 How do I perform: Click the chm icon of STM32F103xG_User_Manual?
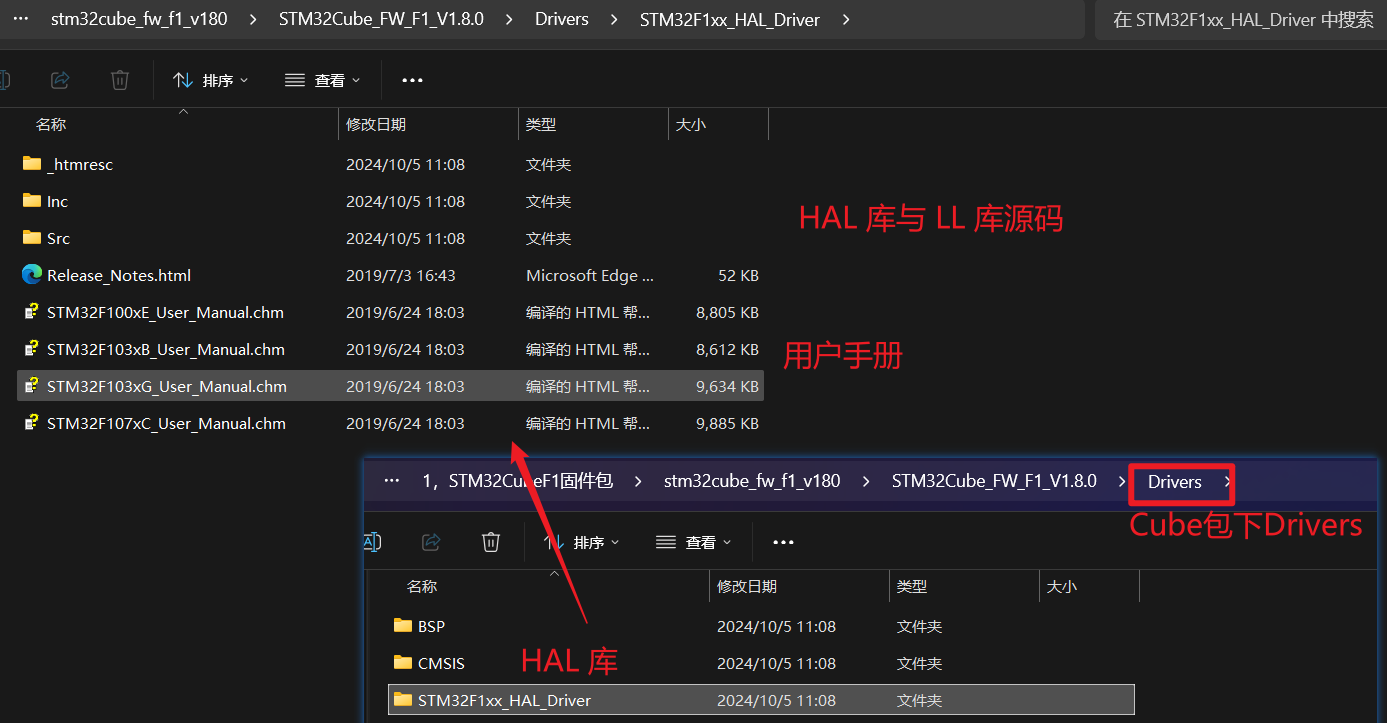pyautogui.click(x=32, y=386)
